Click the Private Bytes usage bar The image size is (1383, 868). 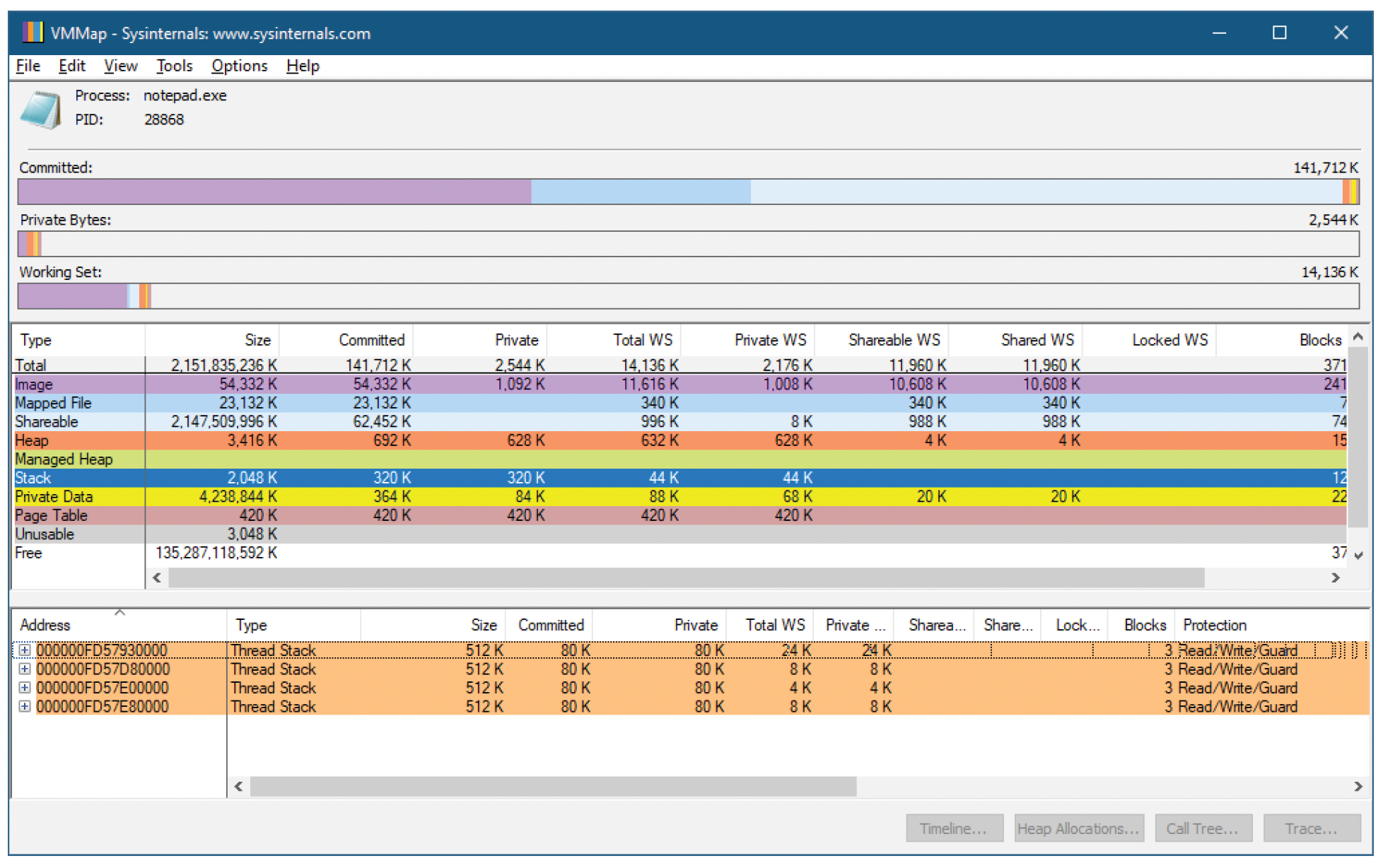tap(688, 244)
